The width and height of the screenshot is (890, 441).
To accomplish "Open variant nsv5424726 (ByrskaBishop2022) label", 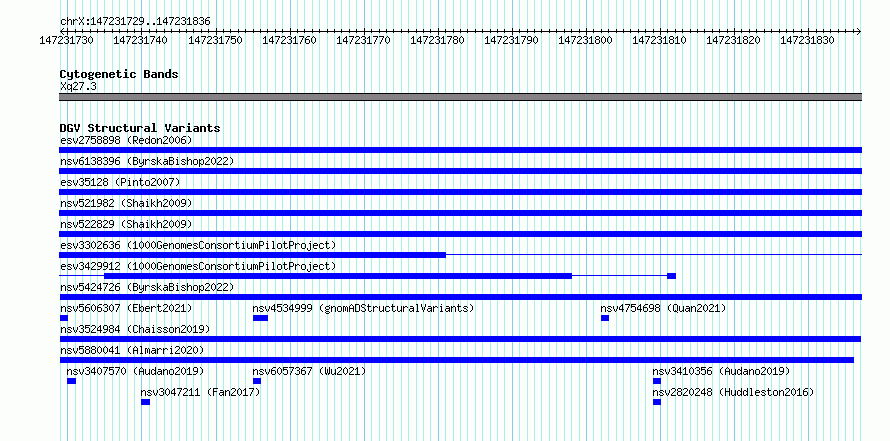I will (x=147, y=287).
